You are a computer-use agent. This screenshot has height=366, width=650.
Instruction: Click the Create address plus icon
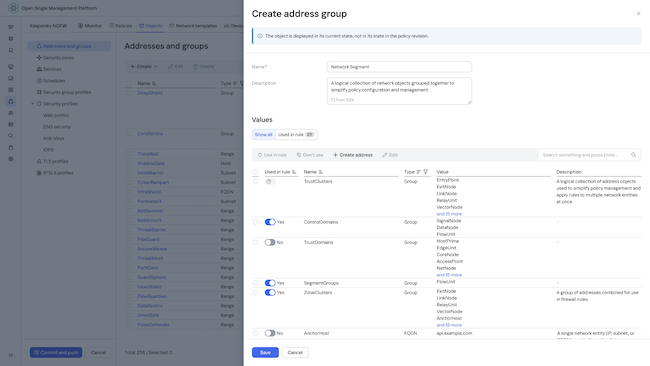pyautogui.click(x=335, y=155)
